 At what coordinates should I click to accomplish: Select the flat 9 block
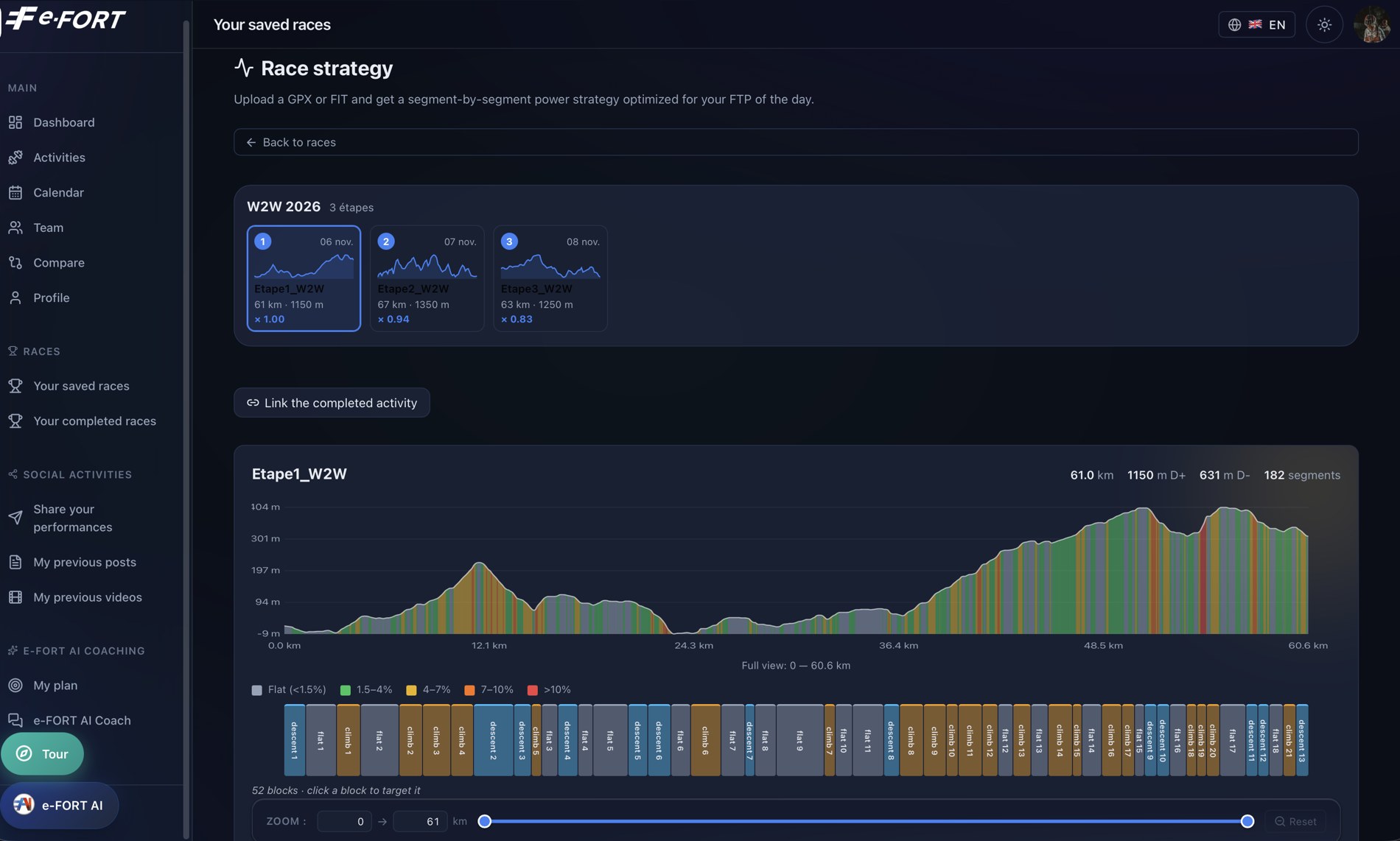tap(800, 740)
